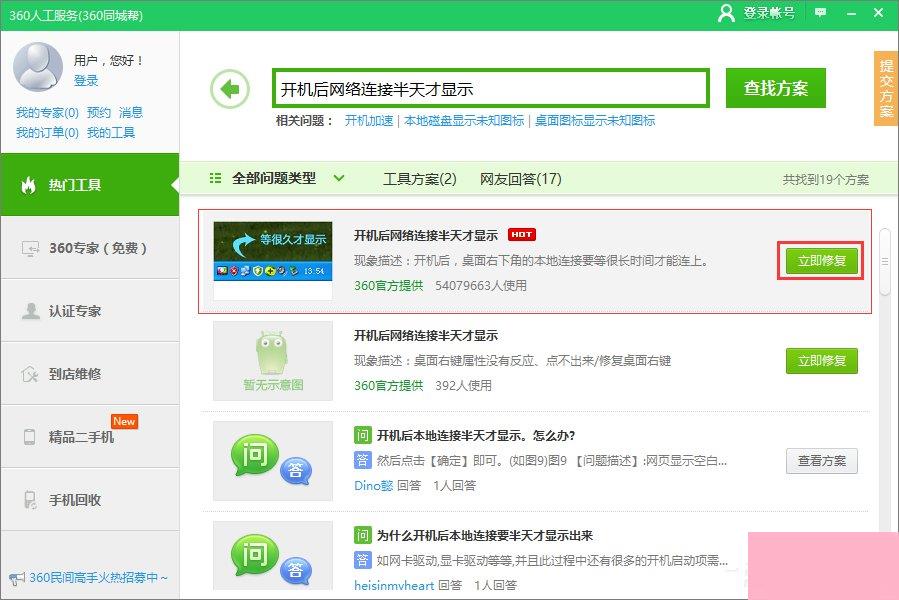Minimize the 360人工服务 window

pyautogui.click(x=851, y=13)
